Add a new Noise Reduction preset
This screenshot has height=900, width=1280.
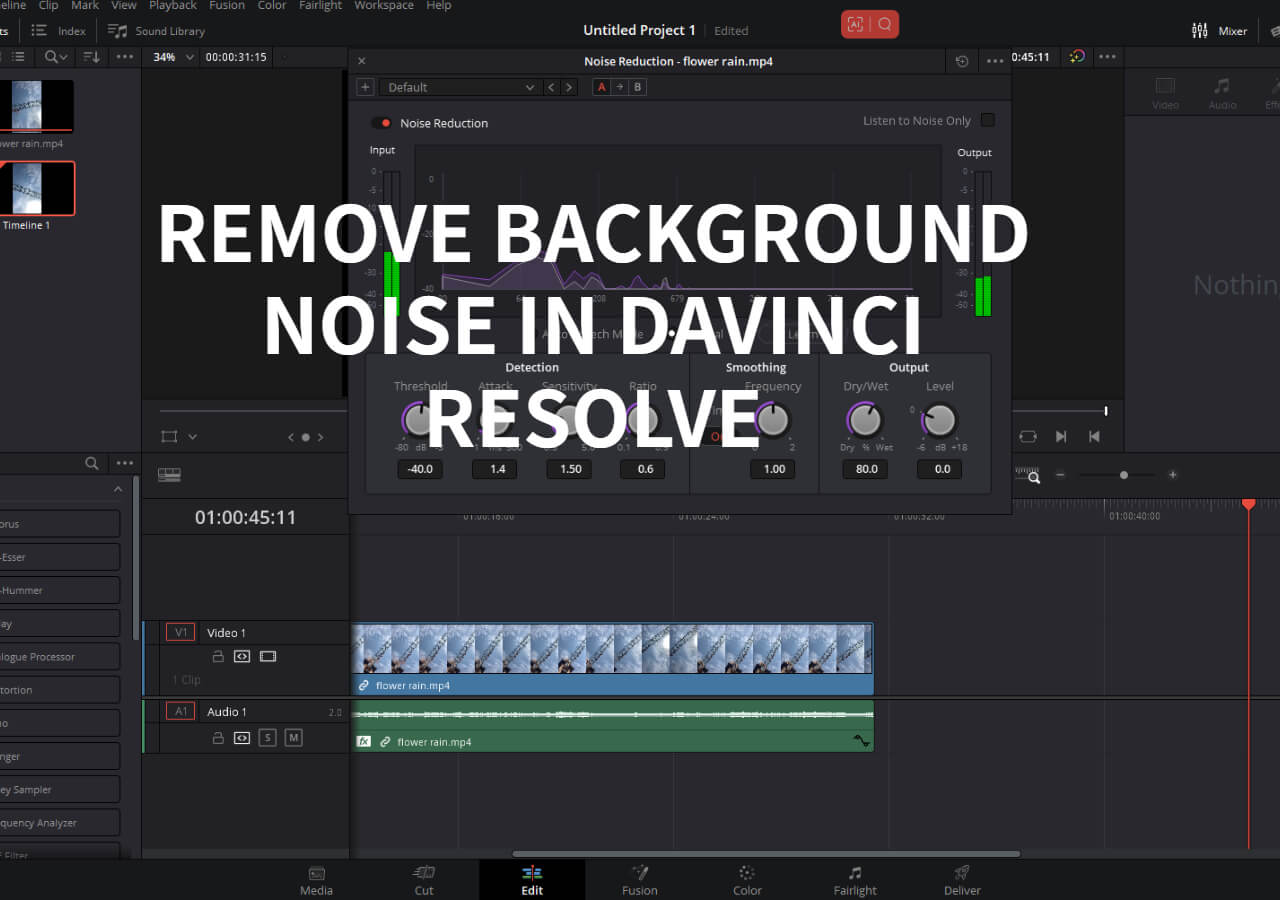point(365,87)
